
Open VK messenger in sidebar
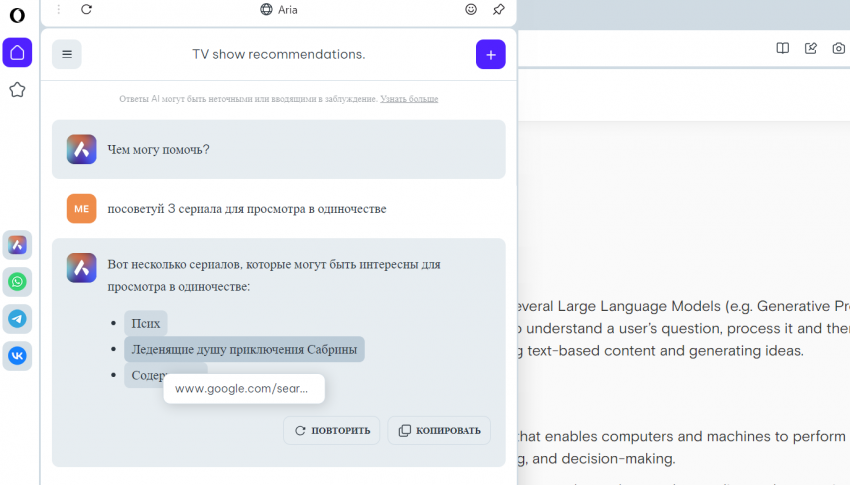coord(17,356)
